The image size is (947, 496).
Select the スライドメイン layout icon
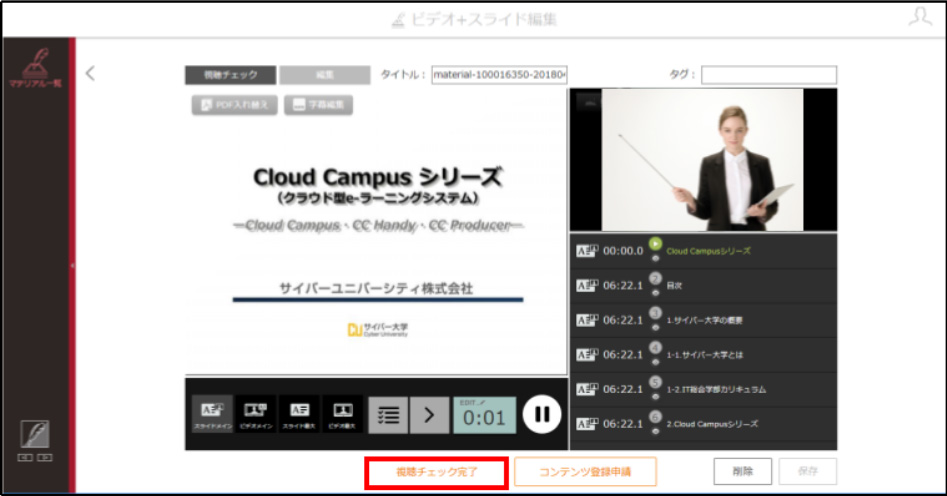click(212, 414)
